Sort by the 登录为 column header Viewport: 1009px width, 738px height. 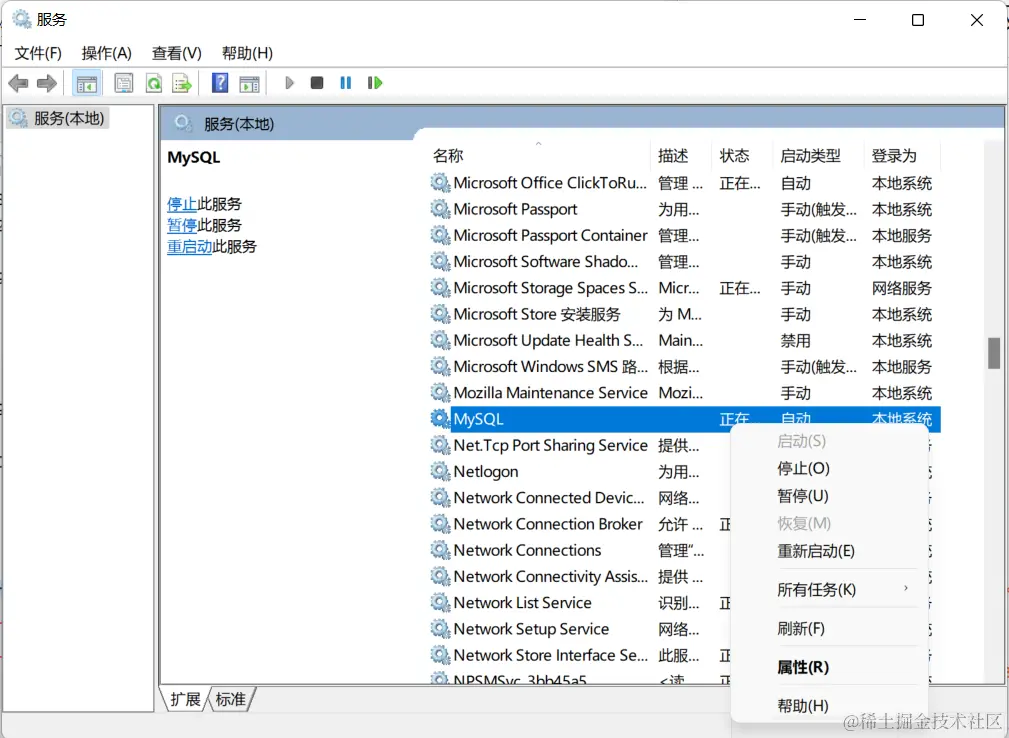901,155
